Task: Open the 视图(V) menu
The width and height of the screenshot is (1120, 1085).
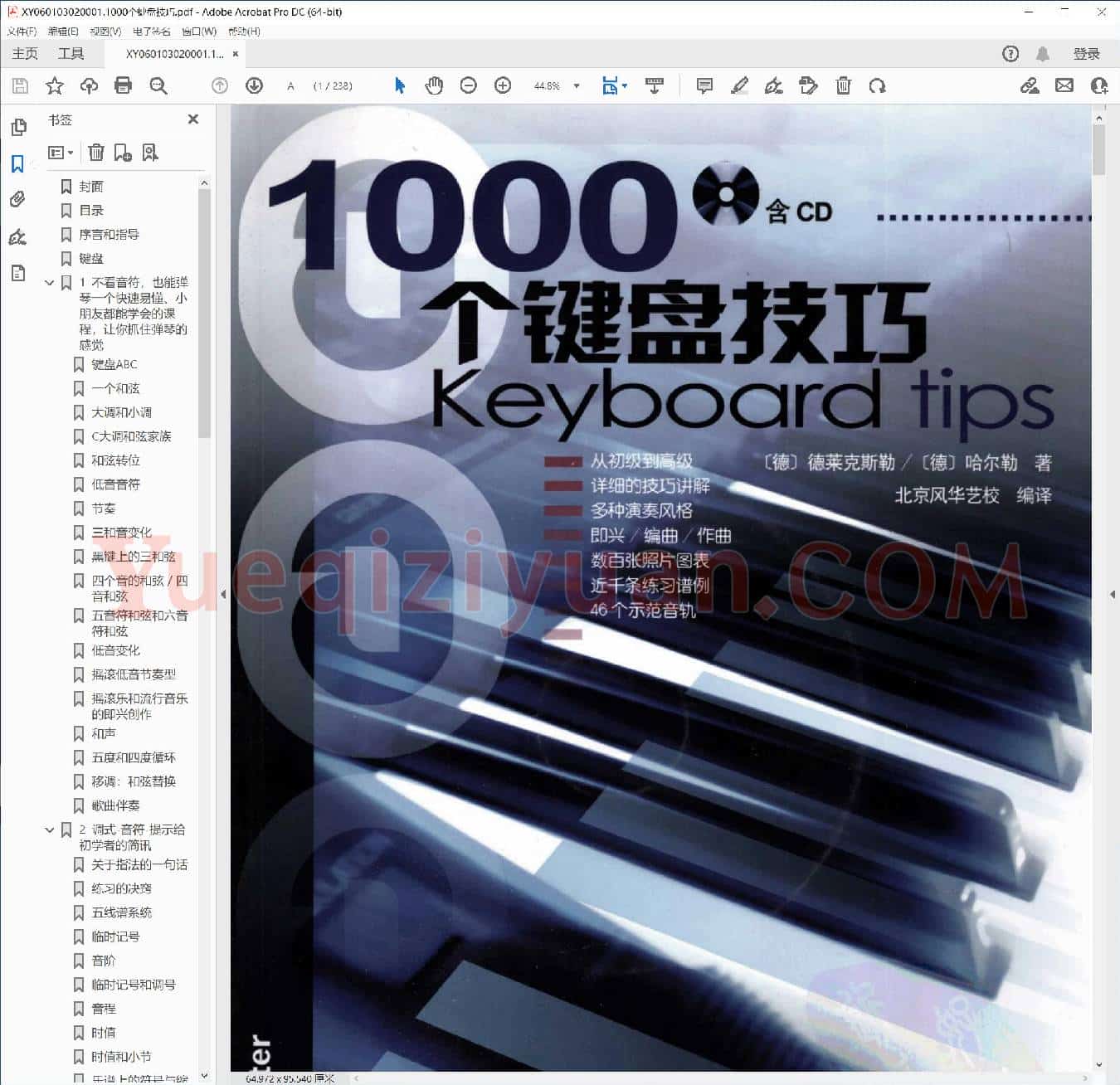Action: (x=105, y=32)
